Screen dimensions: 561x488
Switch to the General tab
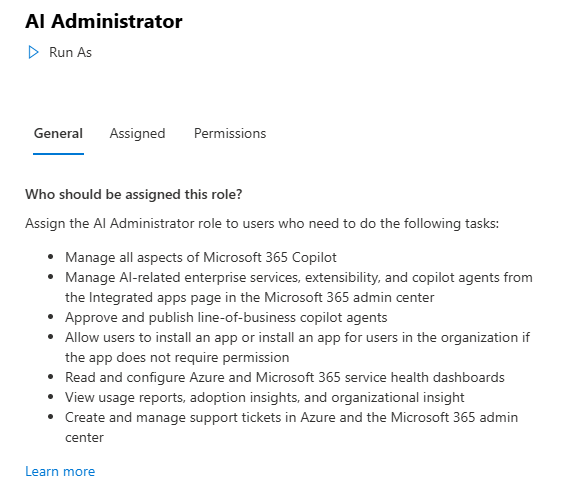coord(58,133)
